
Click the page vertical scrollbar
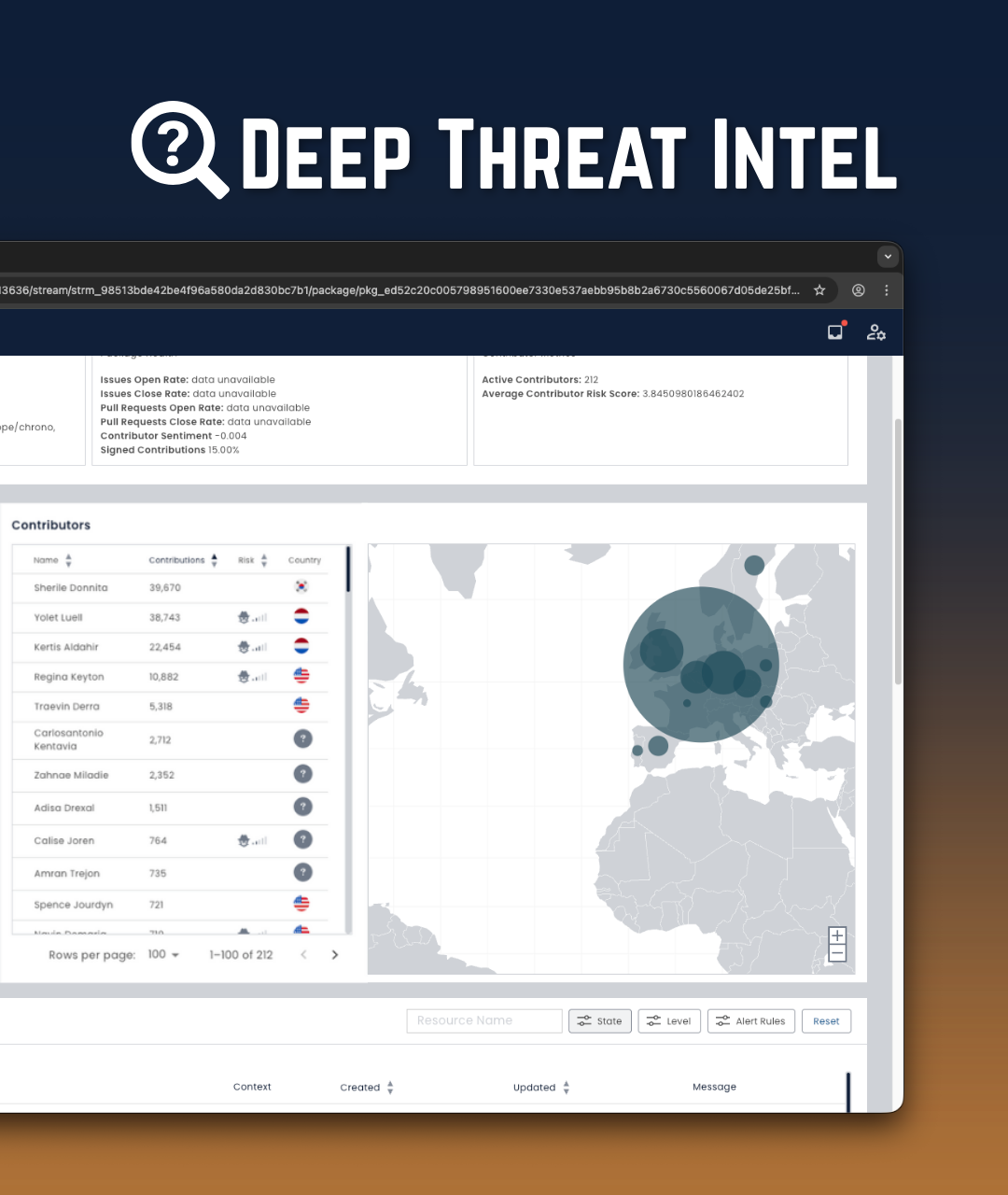(898, 551)
